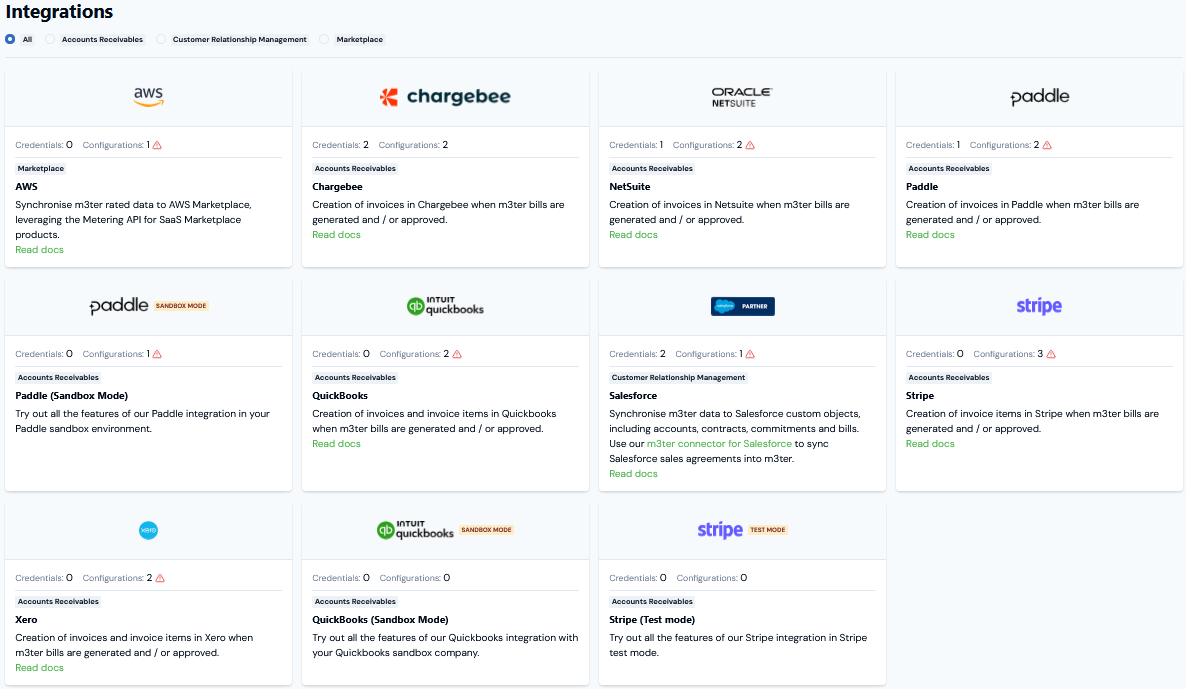This screenshot has width=1186, height=689.
Task: Open Read docs link for Chargebee
Action: (337, 234)
